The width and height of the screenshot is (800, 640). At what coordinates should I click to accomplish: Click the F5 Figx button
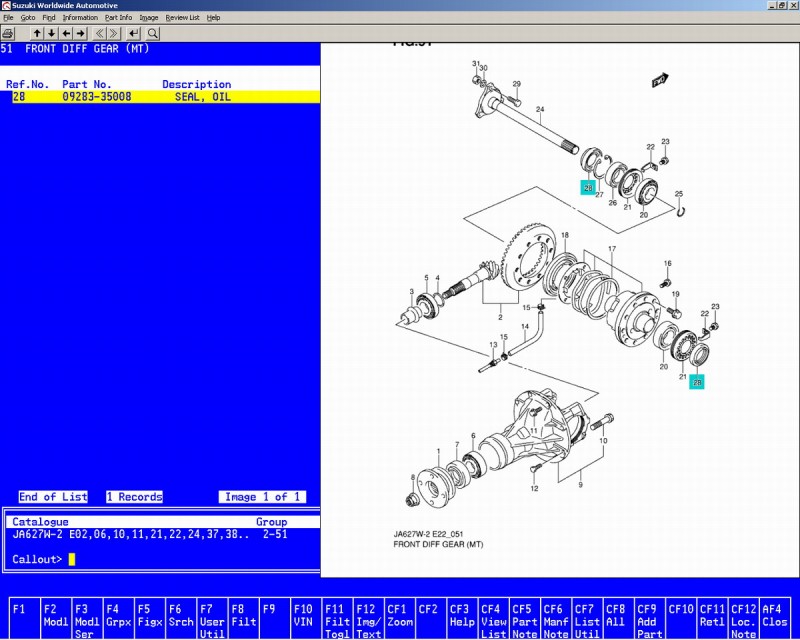149,618
